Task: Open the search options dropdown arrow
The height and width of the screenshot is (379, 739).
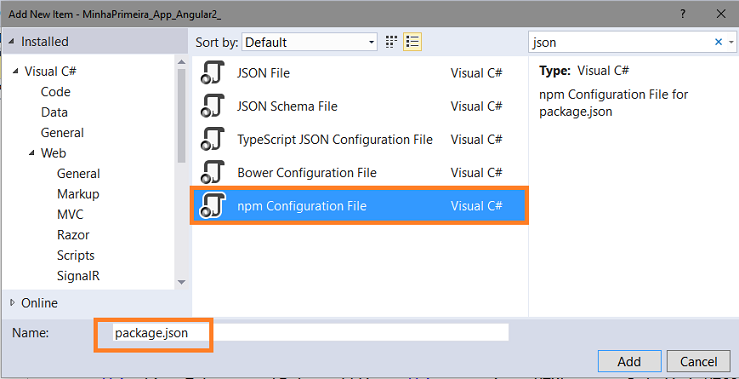Action: pos(731,42)
